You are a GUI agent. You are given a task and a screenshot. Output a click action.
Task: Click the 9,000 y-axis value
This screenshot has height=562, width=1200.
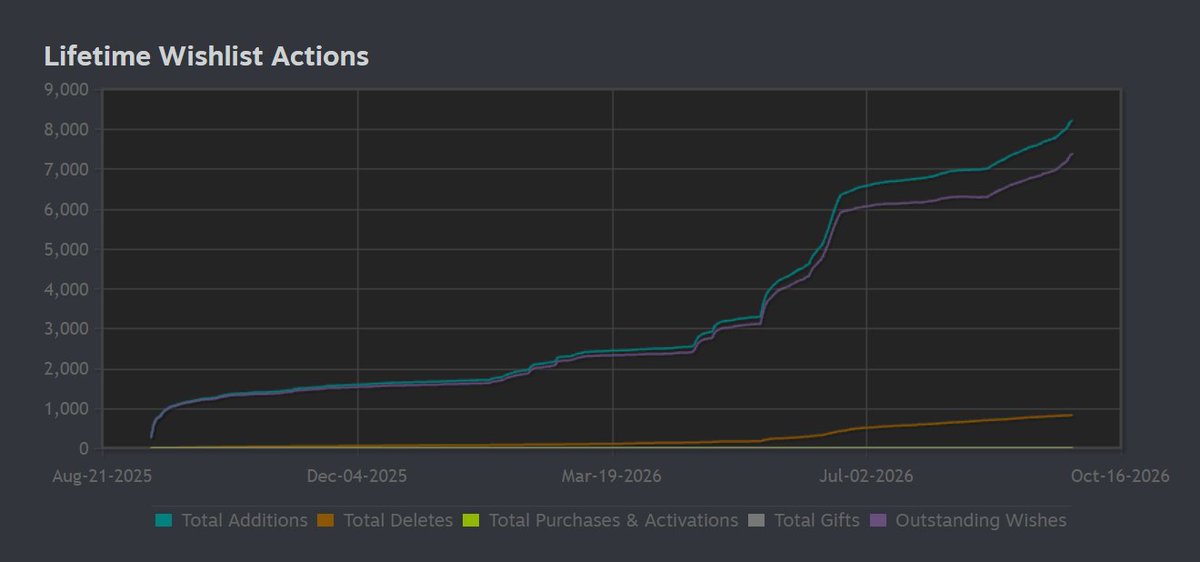(x=68, y=90)
